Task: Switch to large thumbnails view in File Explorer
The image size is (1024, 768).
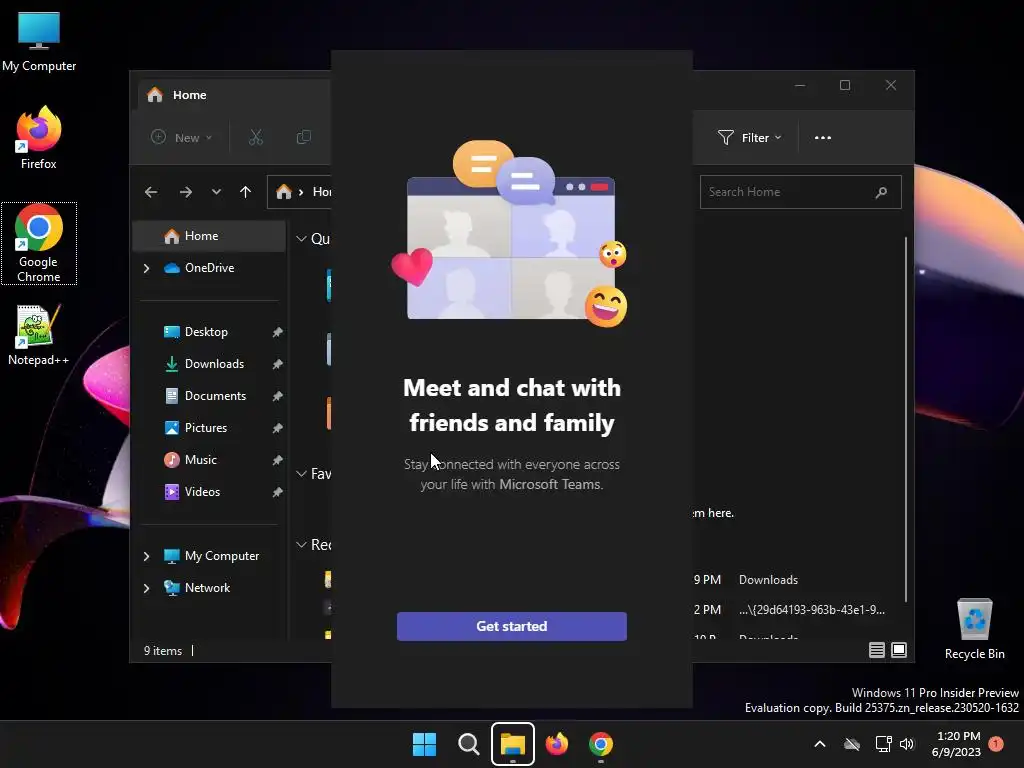Action: (899, 650)
